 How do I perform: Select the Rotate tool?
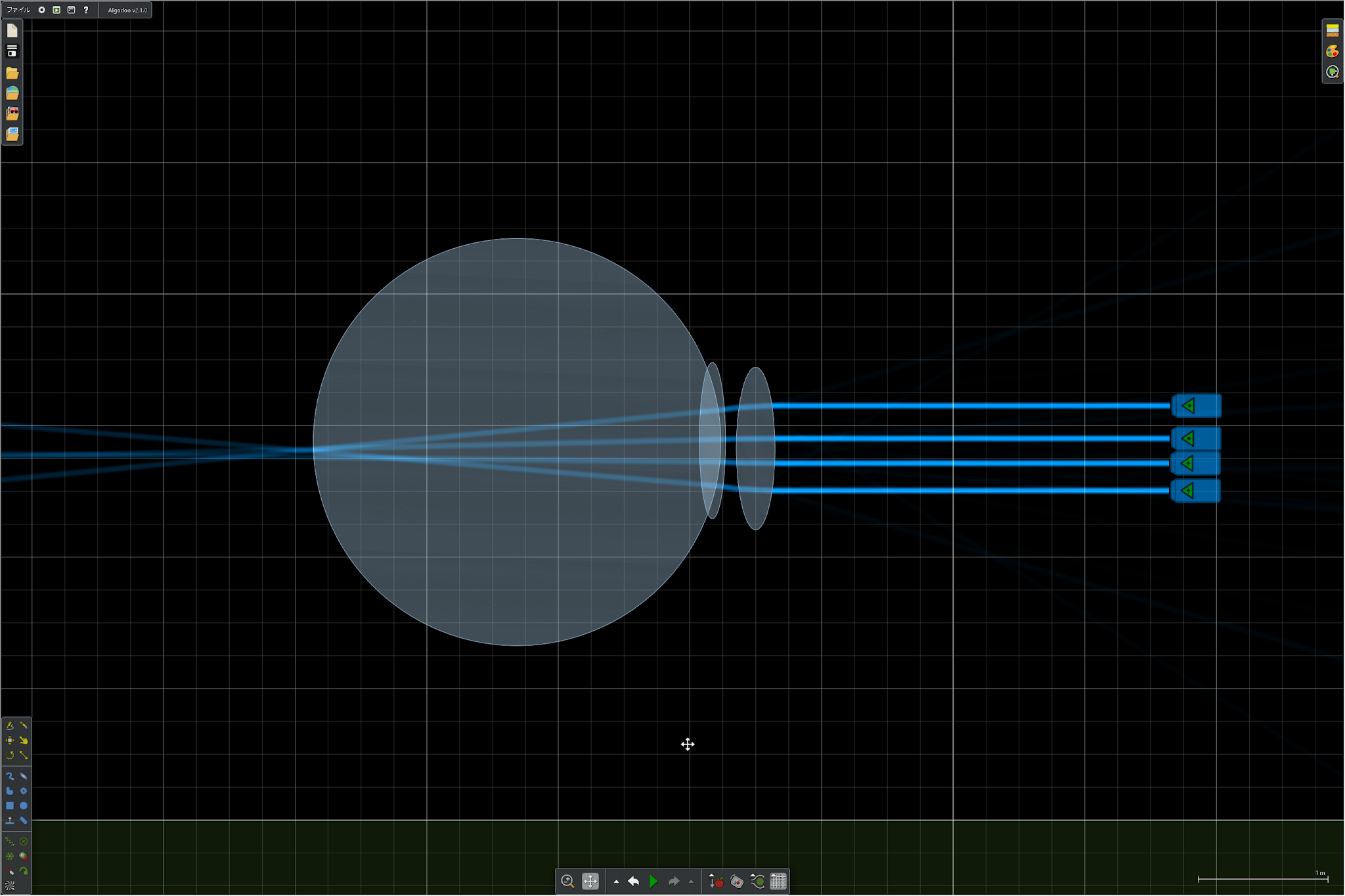(x=10, y=755)
